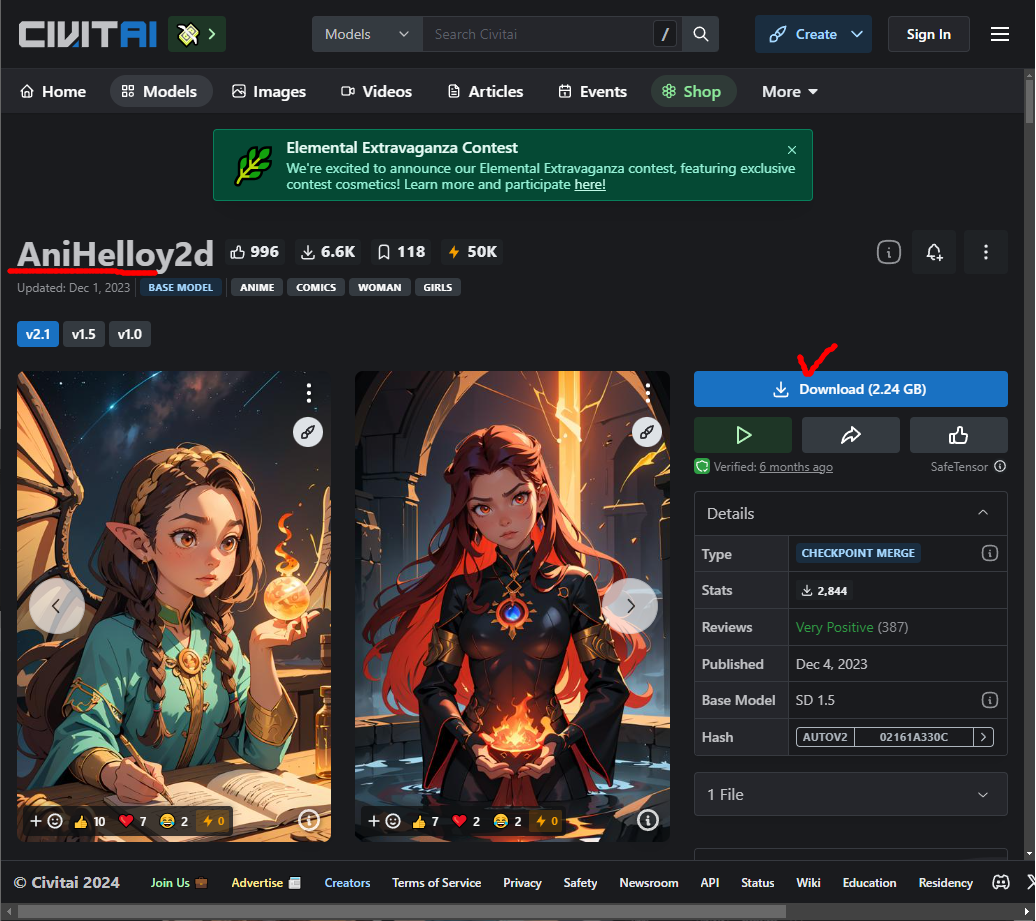Click the 118 bookmark stat
Screen dimensions: 1036x921
click(402, 252)
